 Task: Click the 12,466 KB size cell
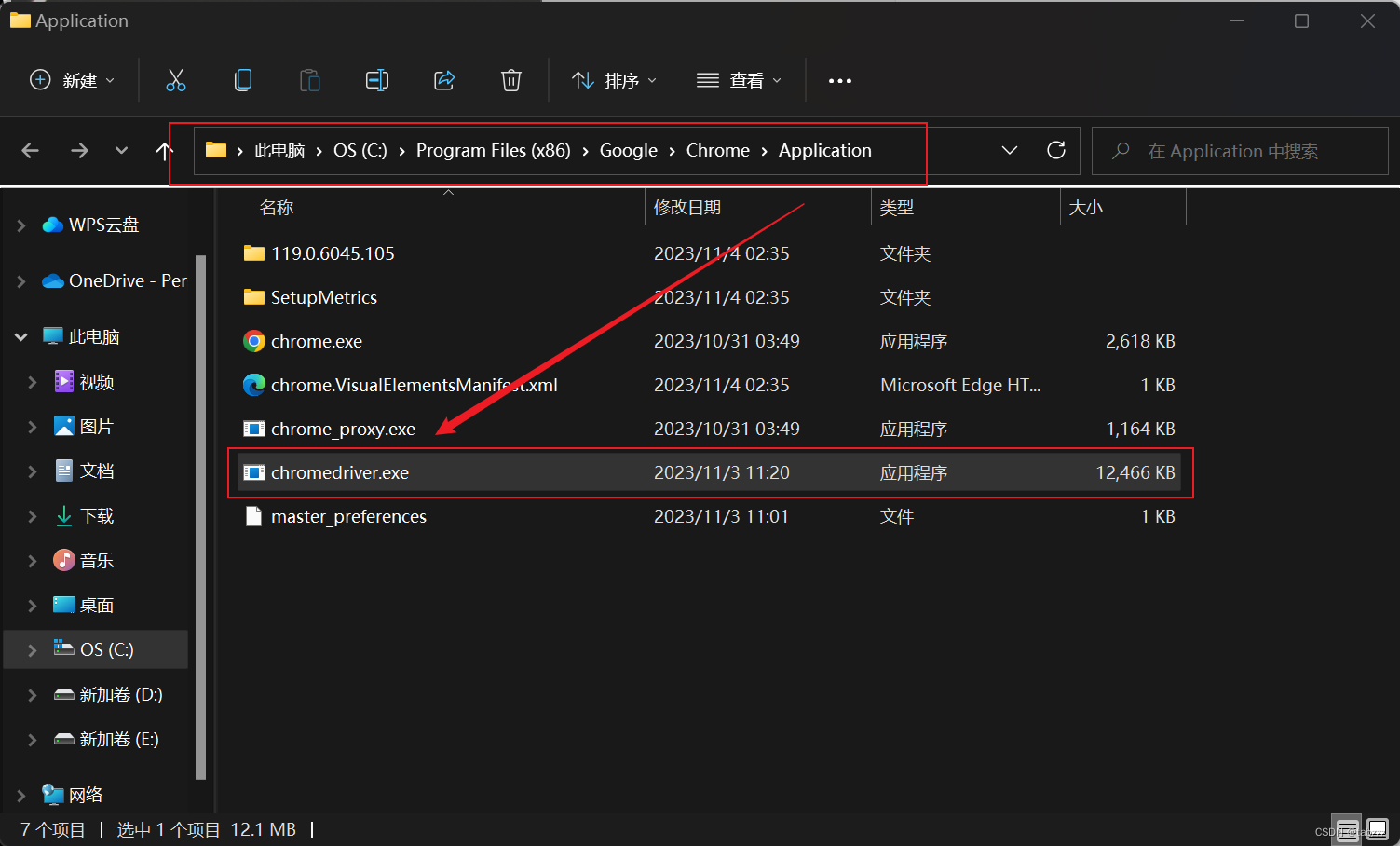[x=1135, y=472]
